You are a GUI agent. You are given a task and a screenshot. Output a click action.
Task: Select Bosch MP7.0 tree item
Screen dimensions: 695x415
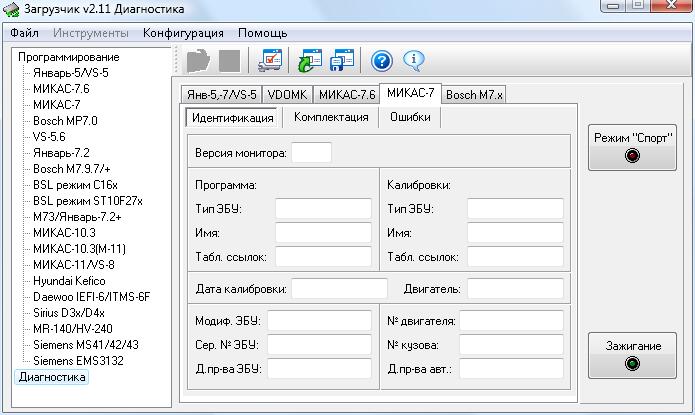65,121
